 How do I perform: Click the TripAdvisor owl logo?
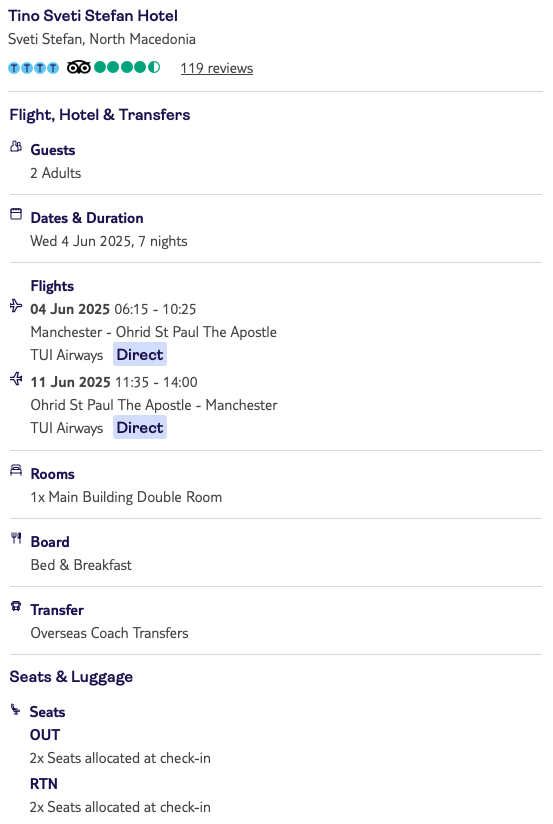pos(78,67)
